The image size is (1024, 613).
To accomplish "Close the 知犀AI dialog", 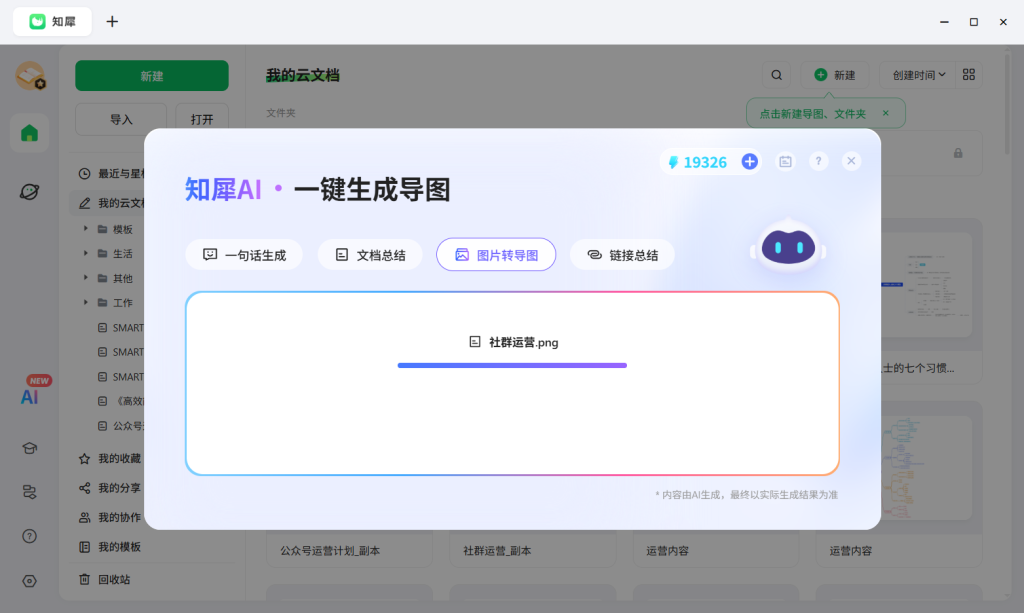I will coord(851,161).
